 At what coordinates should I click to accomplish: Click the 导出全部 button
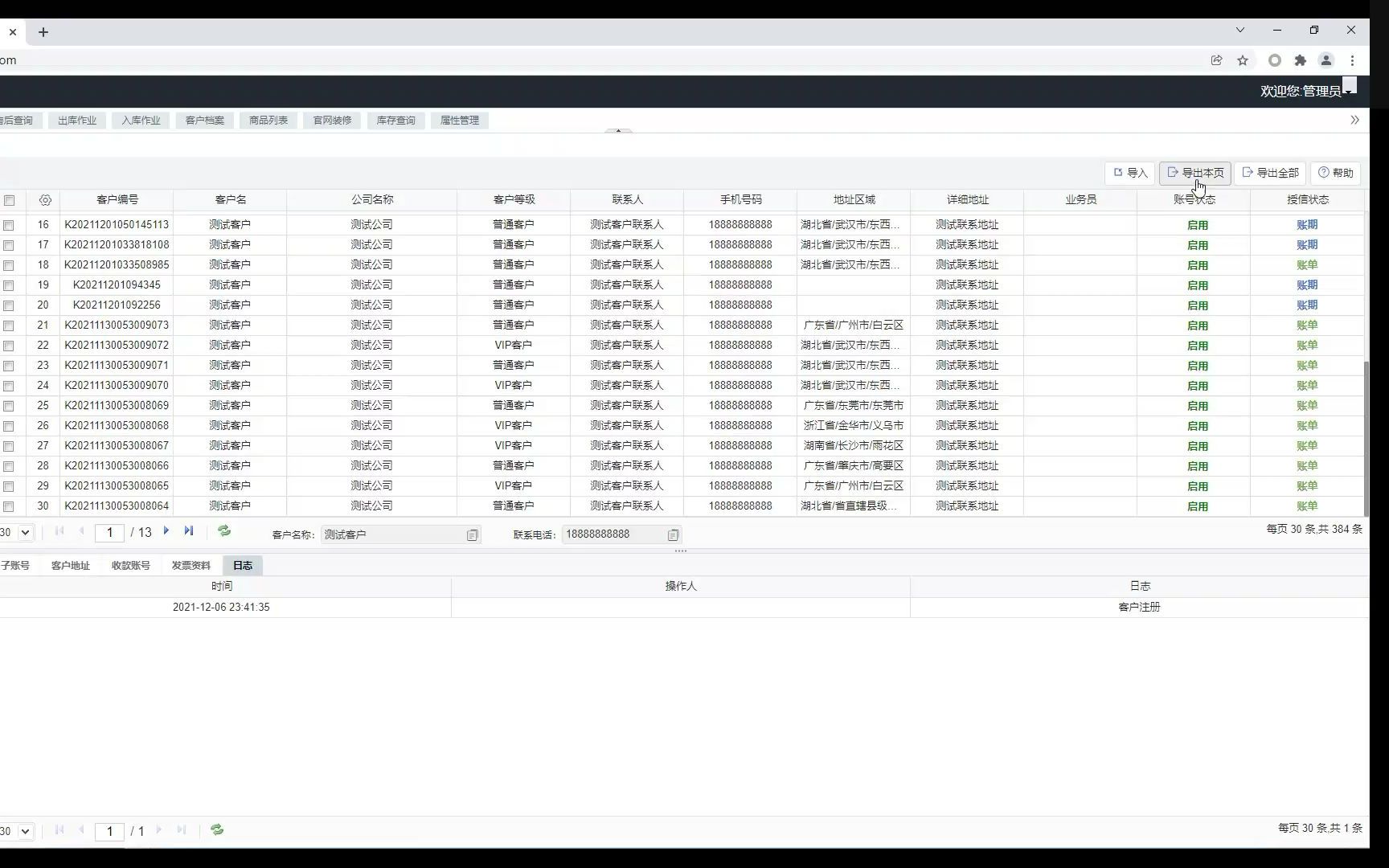pyautogui.click(x=1270, y=173)
